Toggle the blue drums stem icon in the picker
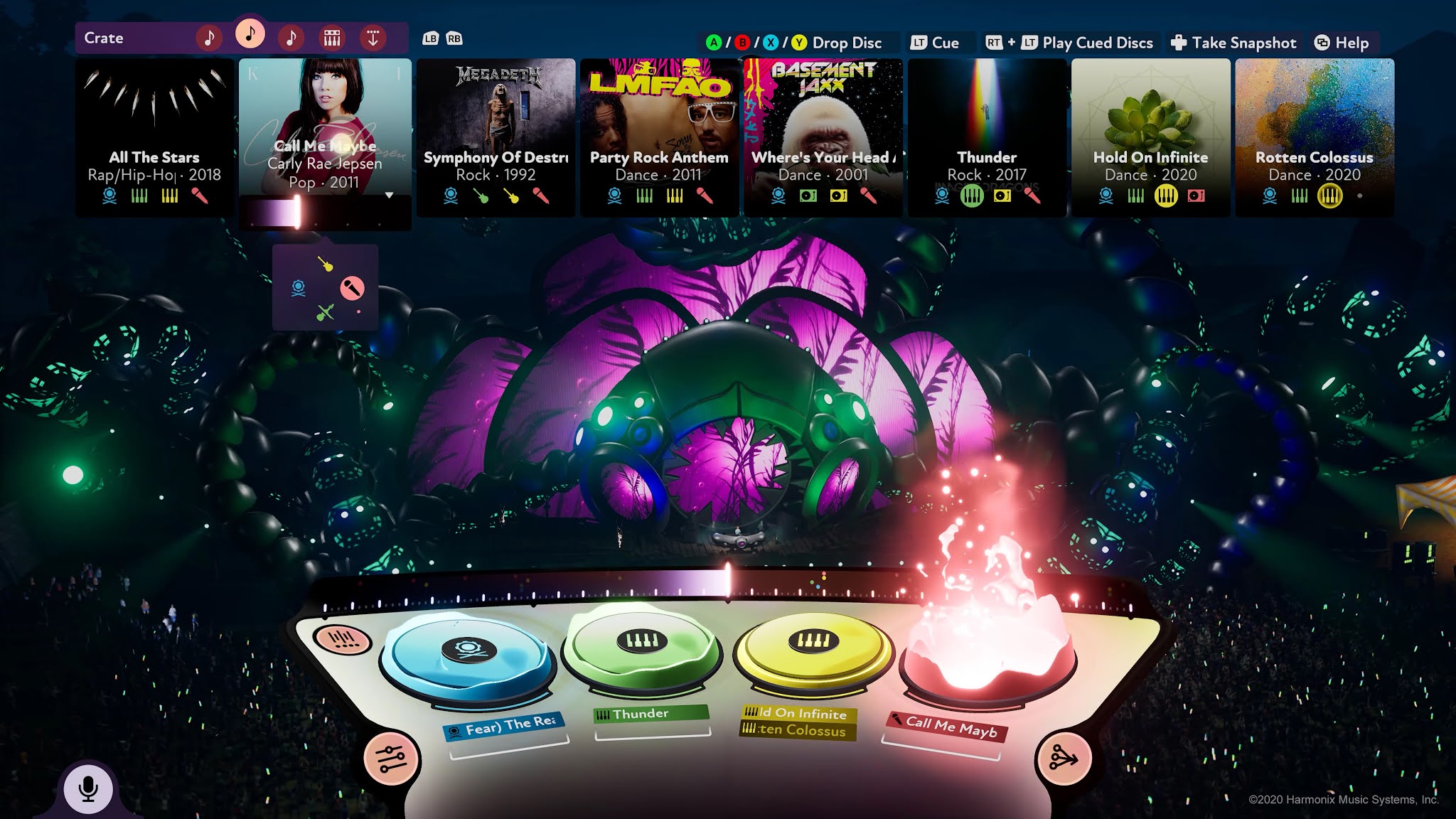Screen dimensions: 1456x819 tap(297, 288)
